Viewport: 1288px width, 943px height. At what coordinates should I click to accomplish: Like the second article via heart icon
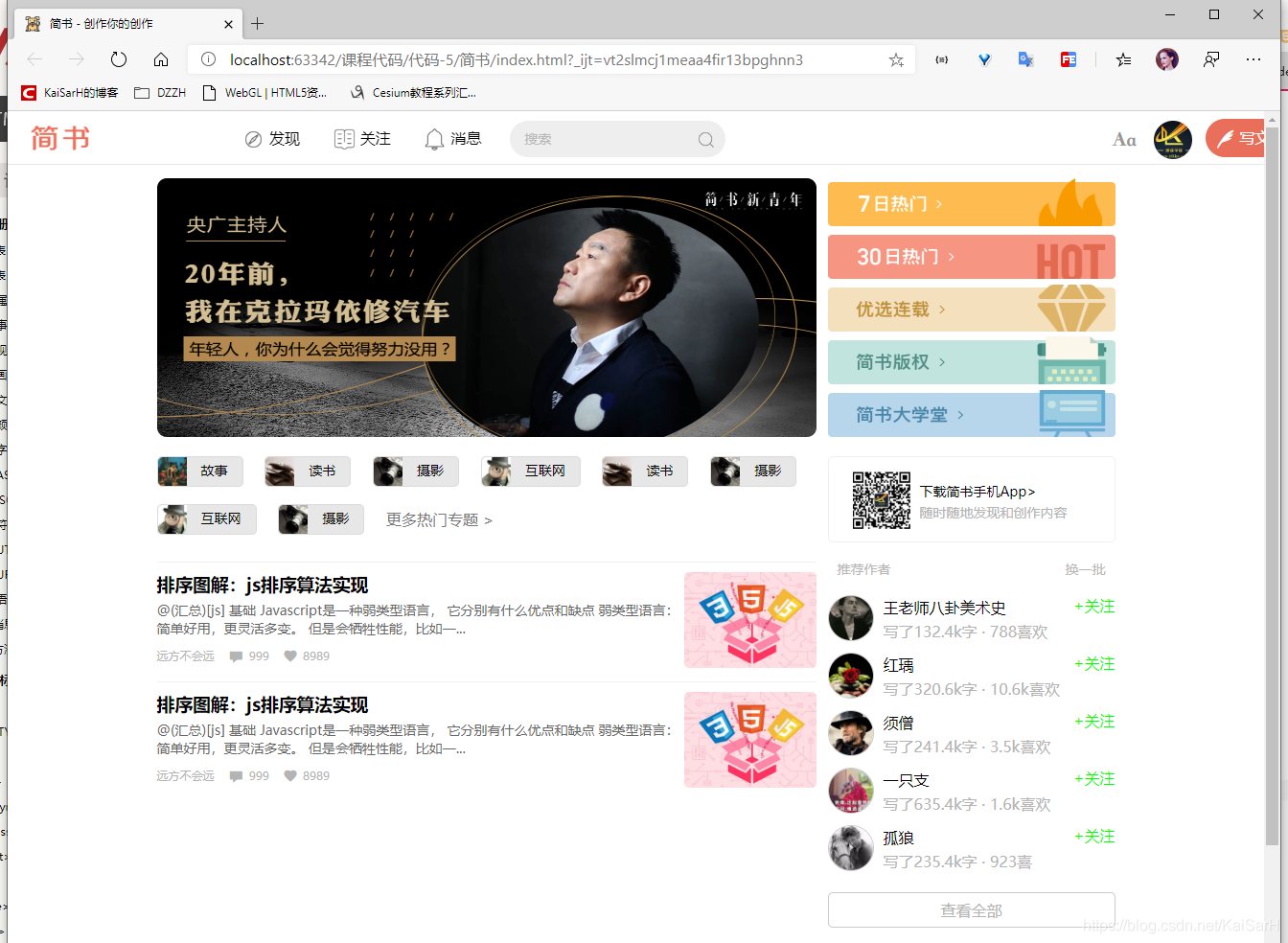click(290, 775)
